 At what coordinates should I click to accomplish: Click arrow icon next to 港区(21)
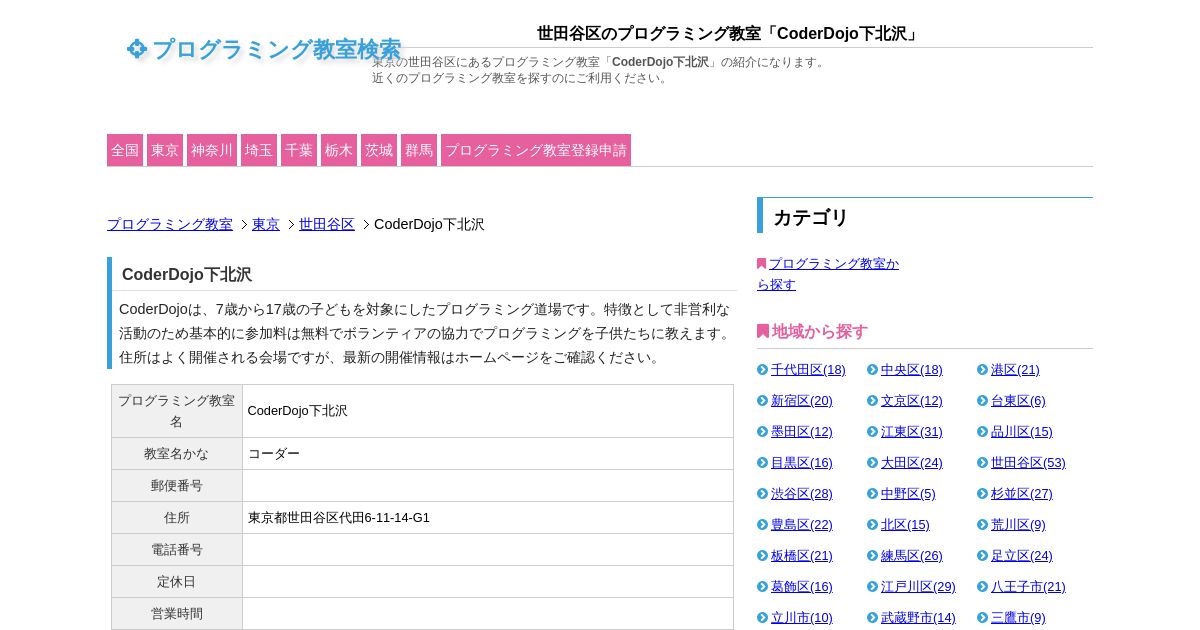[x=983, y=370]
